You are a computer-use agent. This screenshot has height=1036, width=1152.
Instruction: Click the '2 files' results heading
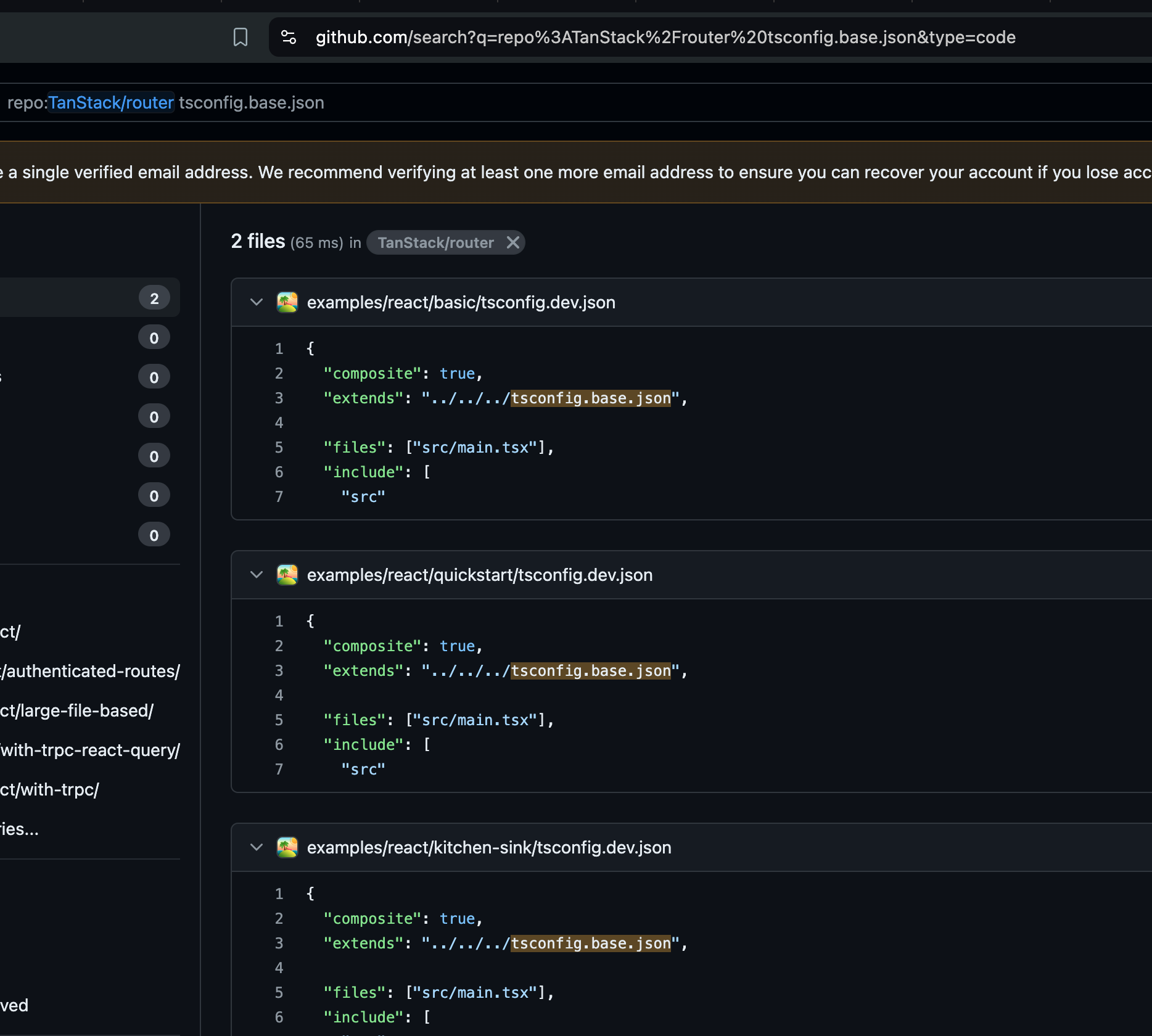coord(258,241)
